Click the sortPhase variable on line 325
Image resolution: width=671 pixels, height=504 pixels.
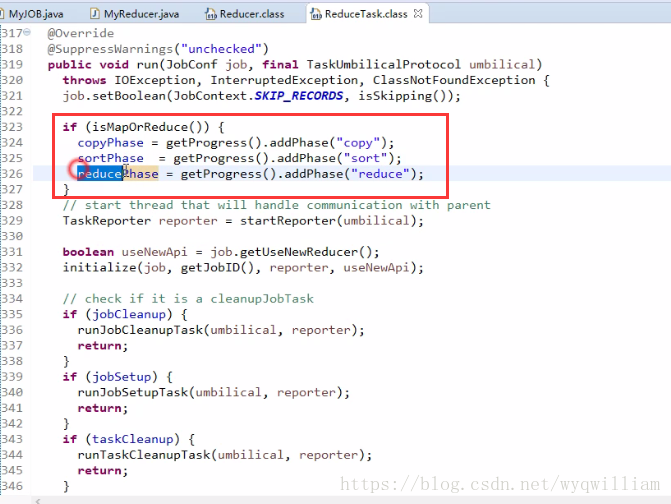(x=110, y=158)
